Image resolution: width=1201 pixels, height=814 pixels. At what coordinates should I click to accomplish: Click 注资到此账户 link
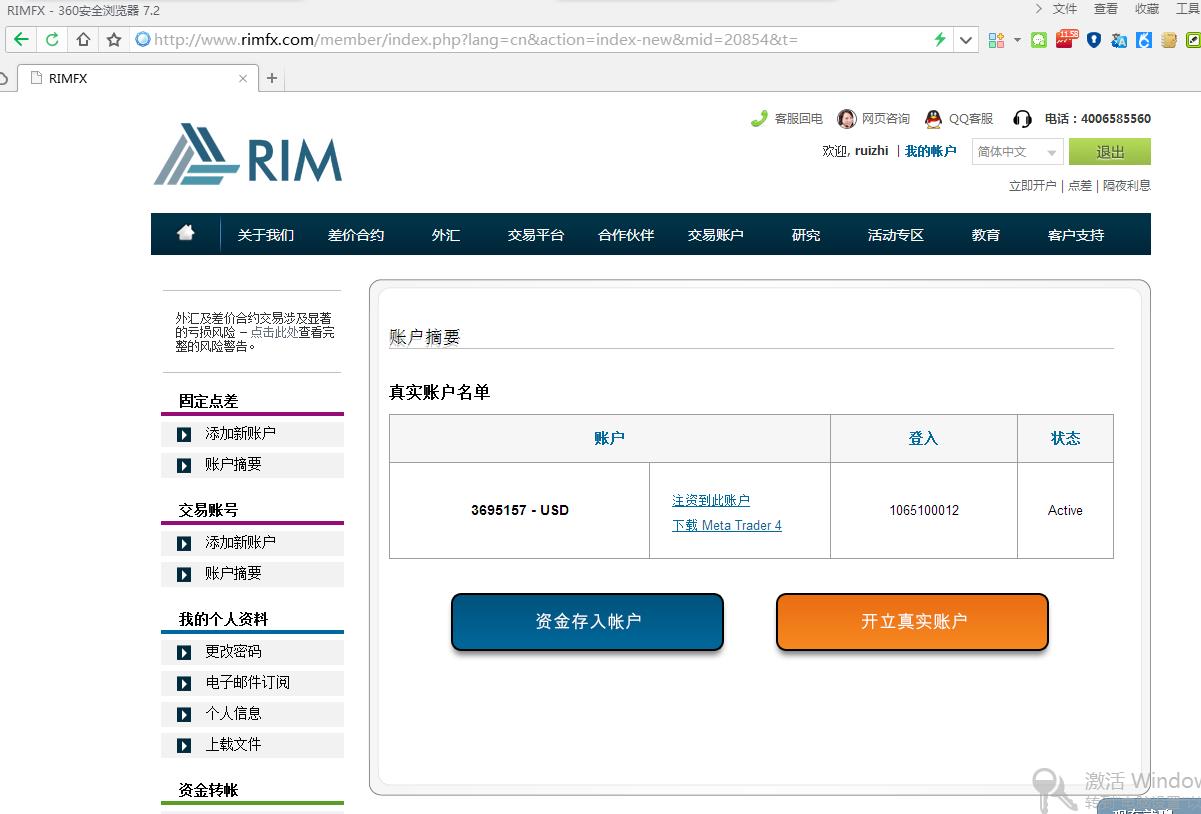click(711, 500)
